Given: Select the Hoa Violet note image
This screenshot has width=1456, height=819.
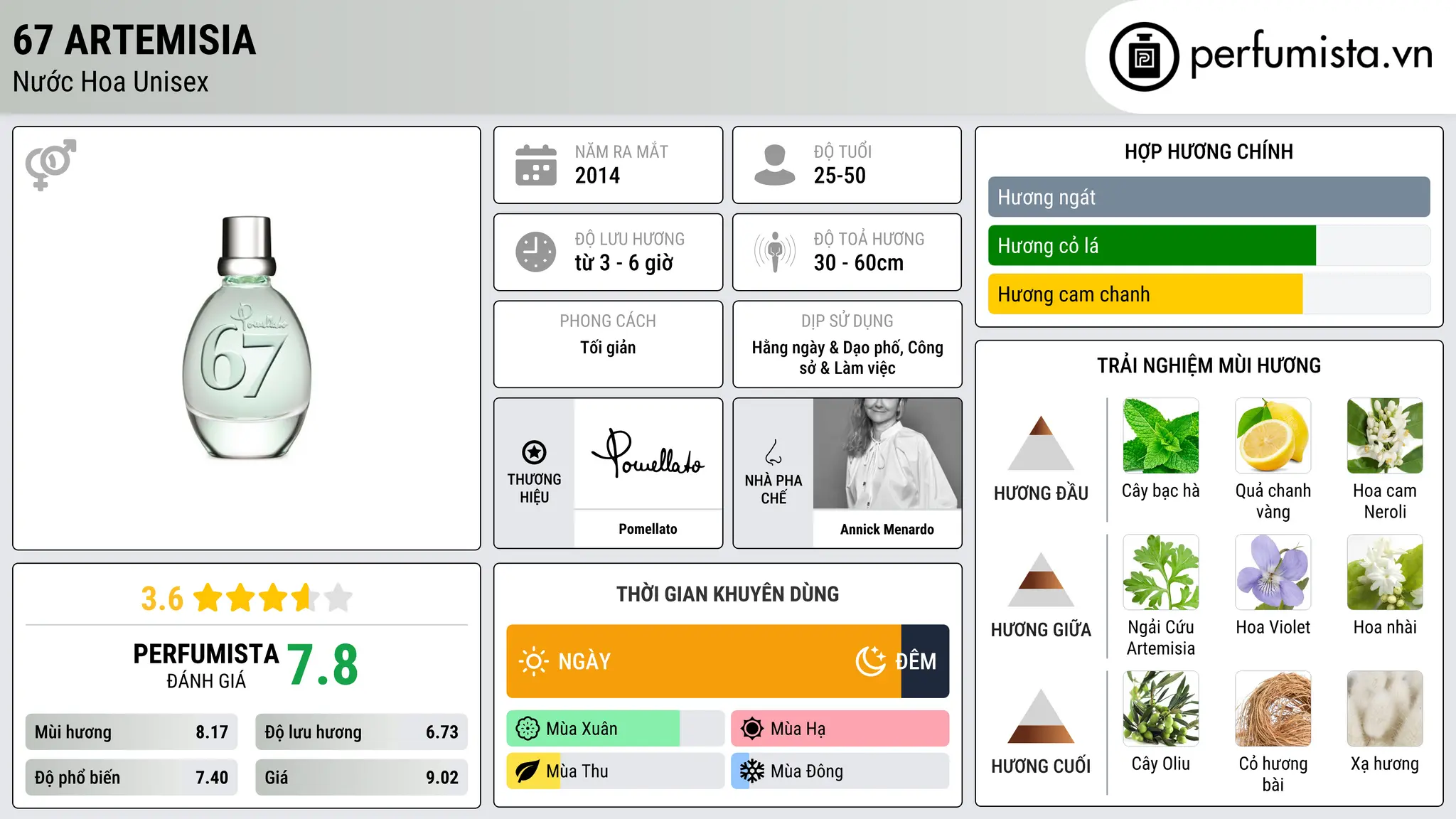Looking at the screenshot, I should click(1273, 572).
